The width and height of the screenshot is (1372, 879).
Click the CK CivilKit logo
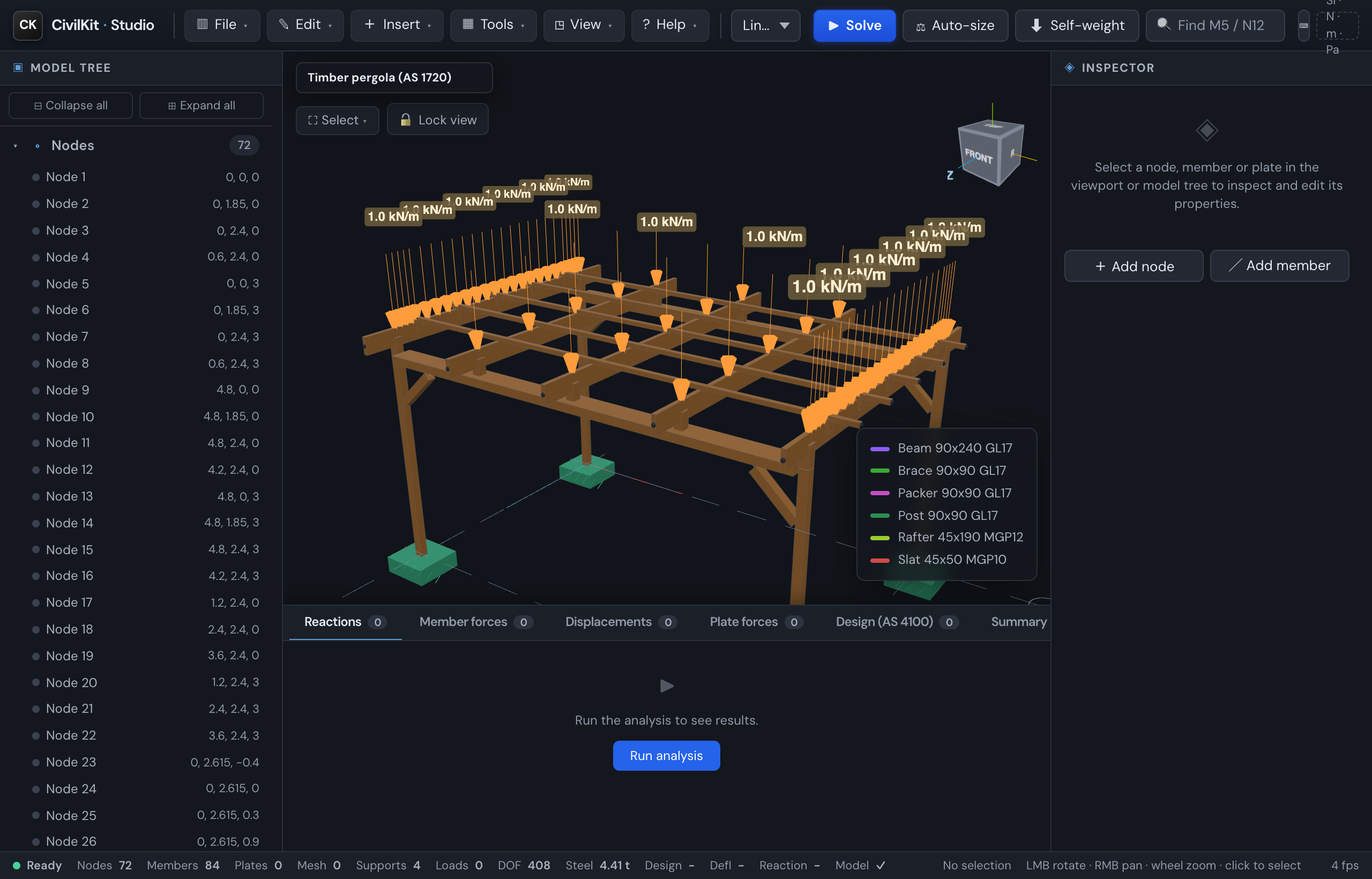(x=27, y=25)
